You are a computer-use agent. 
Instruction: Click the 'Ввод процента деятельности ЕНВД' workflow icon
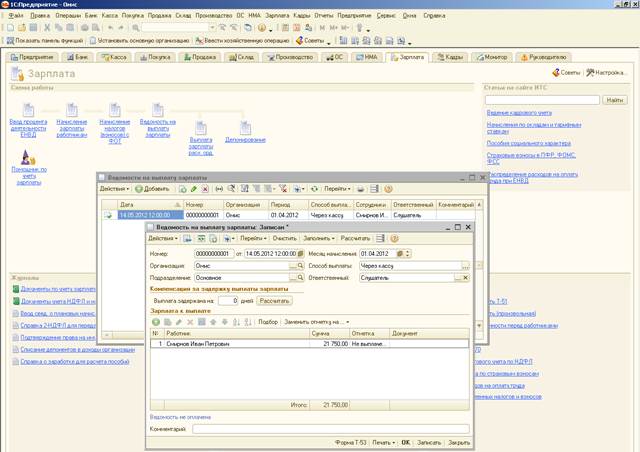click(29, 110)
